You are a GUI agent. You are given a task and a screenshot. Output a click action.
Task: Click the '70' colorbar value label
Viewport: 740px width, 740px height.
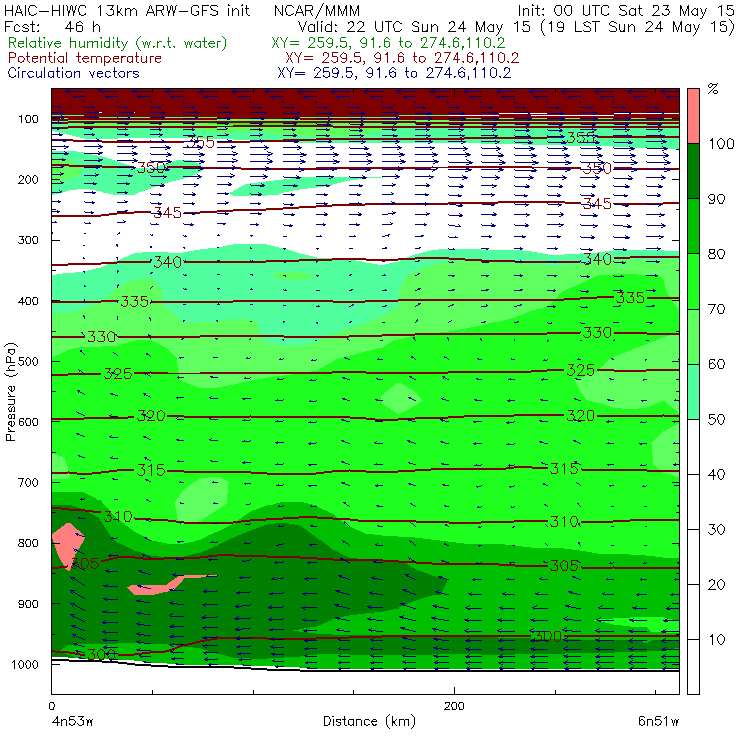[x=717, y=309]
